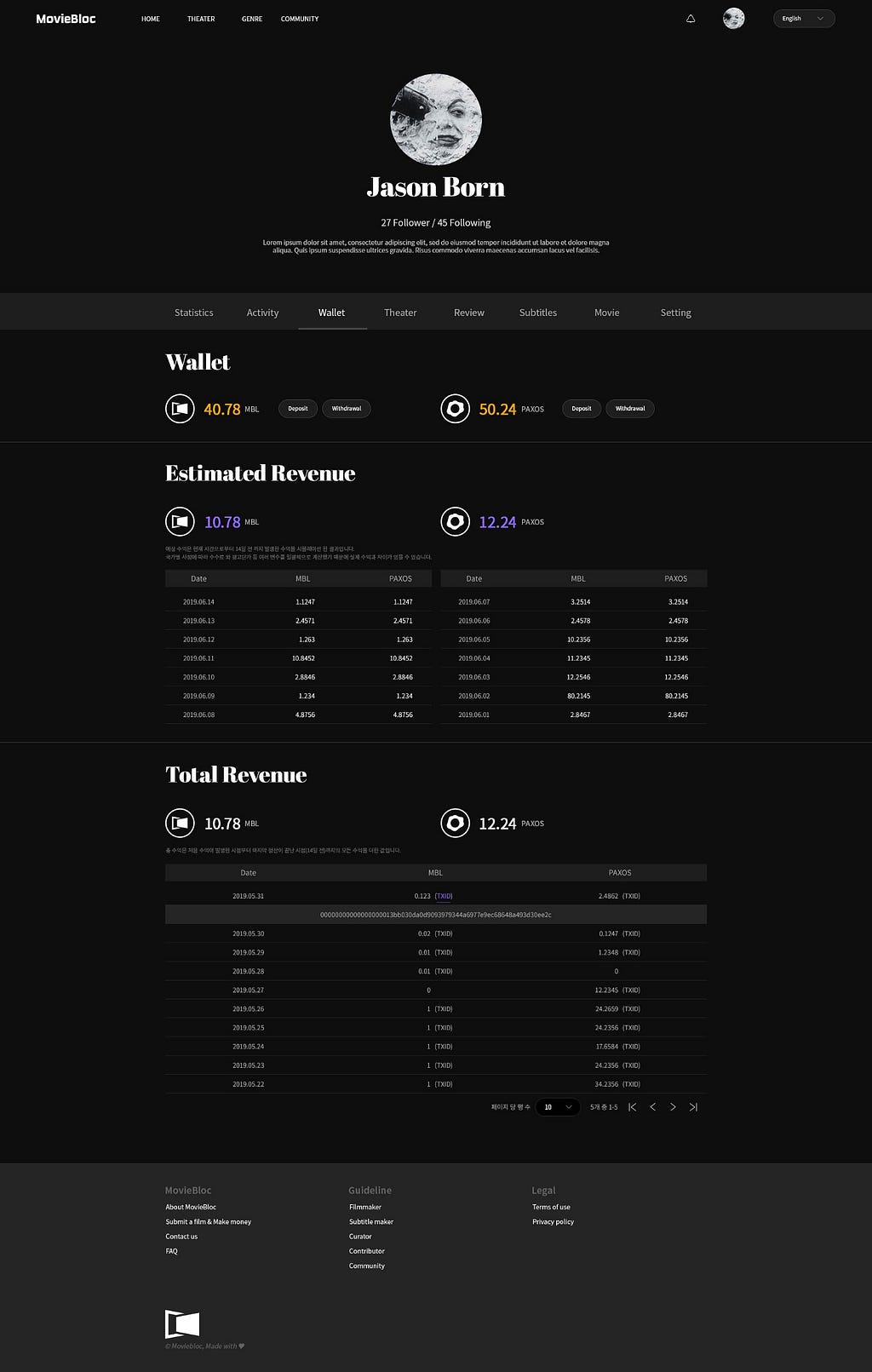Open the user avatar in header
Viewport: 872px width, 1372px height.
tap(733, 19)
